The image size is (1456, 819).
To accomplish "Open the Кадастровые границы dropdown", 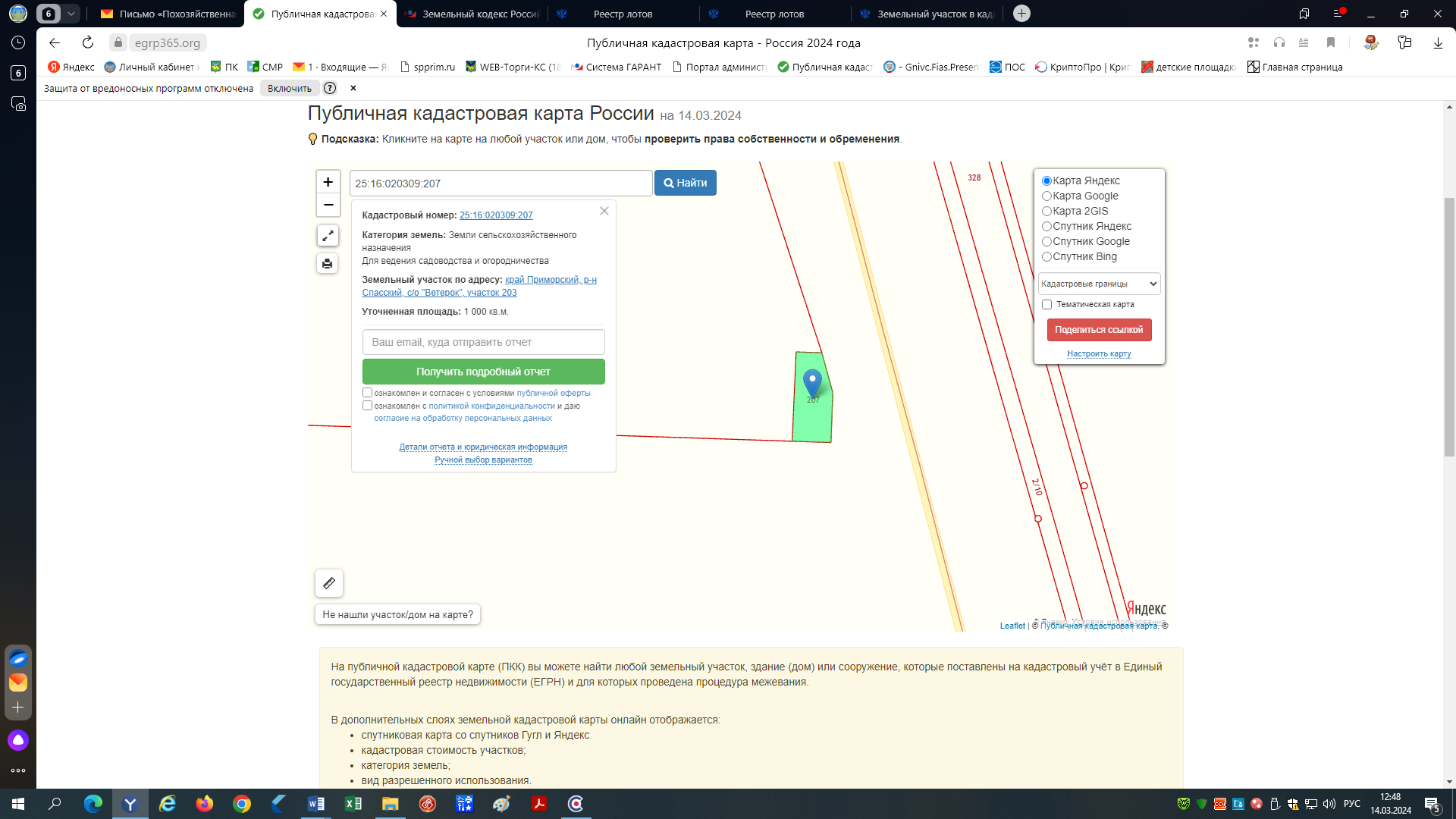I will (x=1099, y=284).
